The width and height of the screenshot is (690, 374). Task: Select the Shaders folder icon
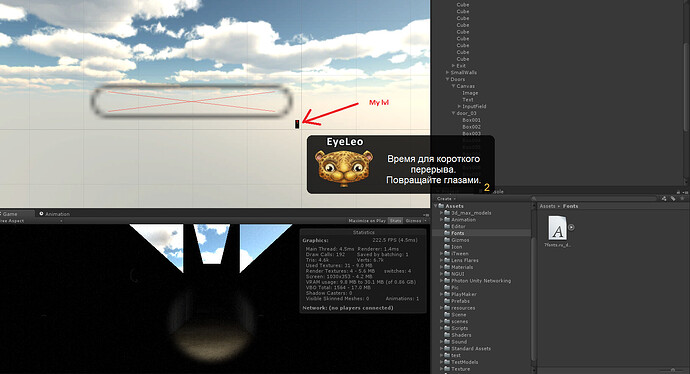pyautogui.click(x=447, y=335)
